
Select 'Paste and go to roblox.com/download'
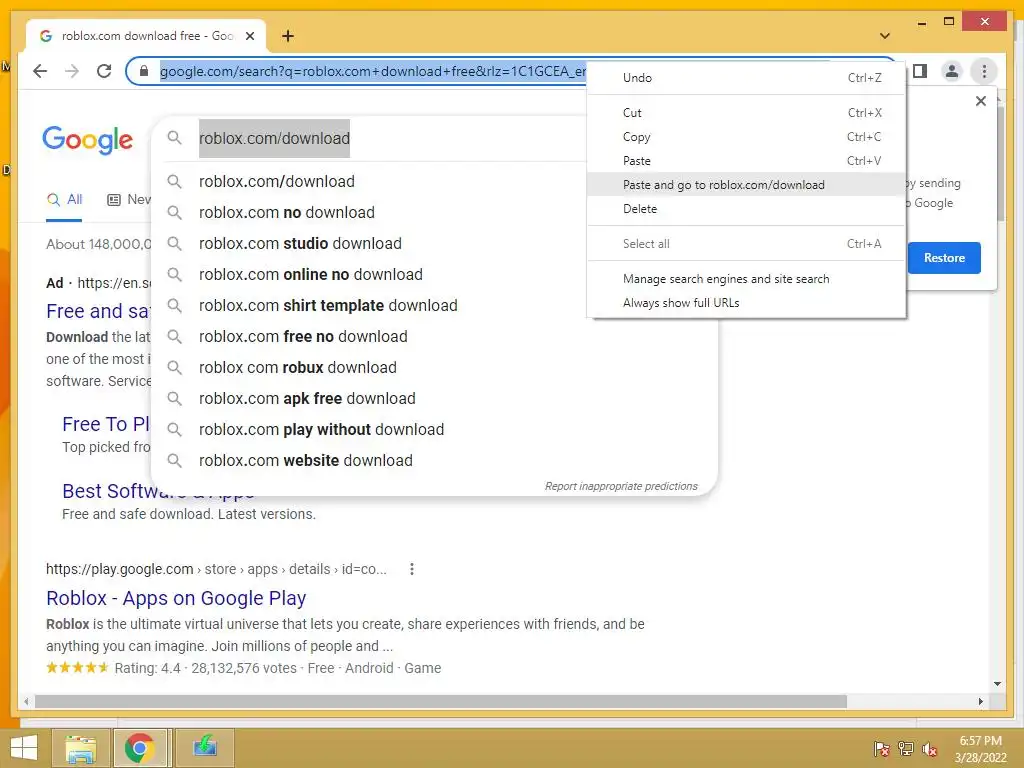pos(746,185)
